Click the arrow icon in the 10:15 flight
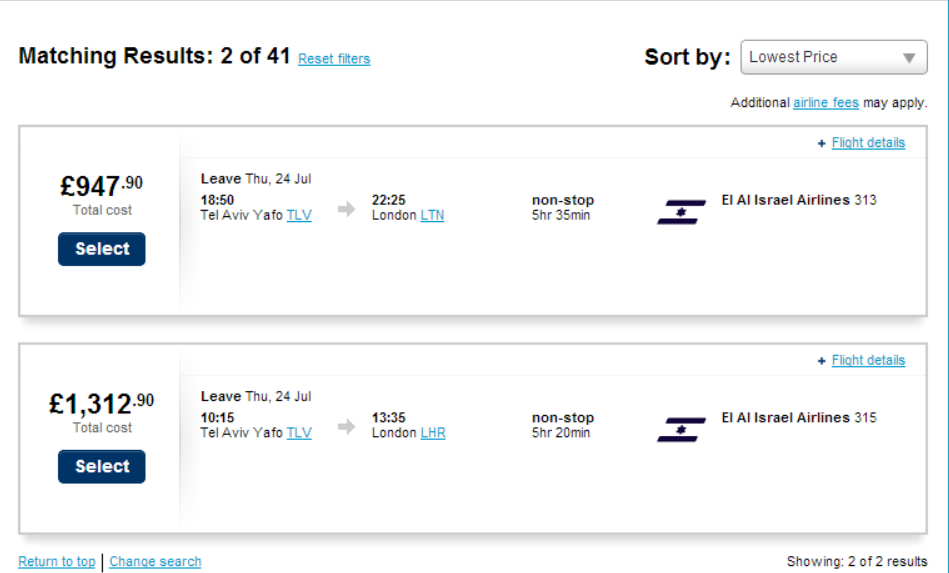949x573 pixels. [x=346, y=427]
